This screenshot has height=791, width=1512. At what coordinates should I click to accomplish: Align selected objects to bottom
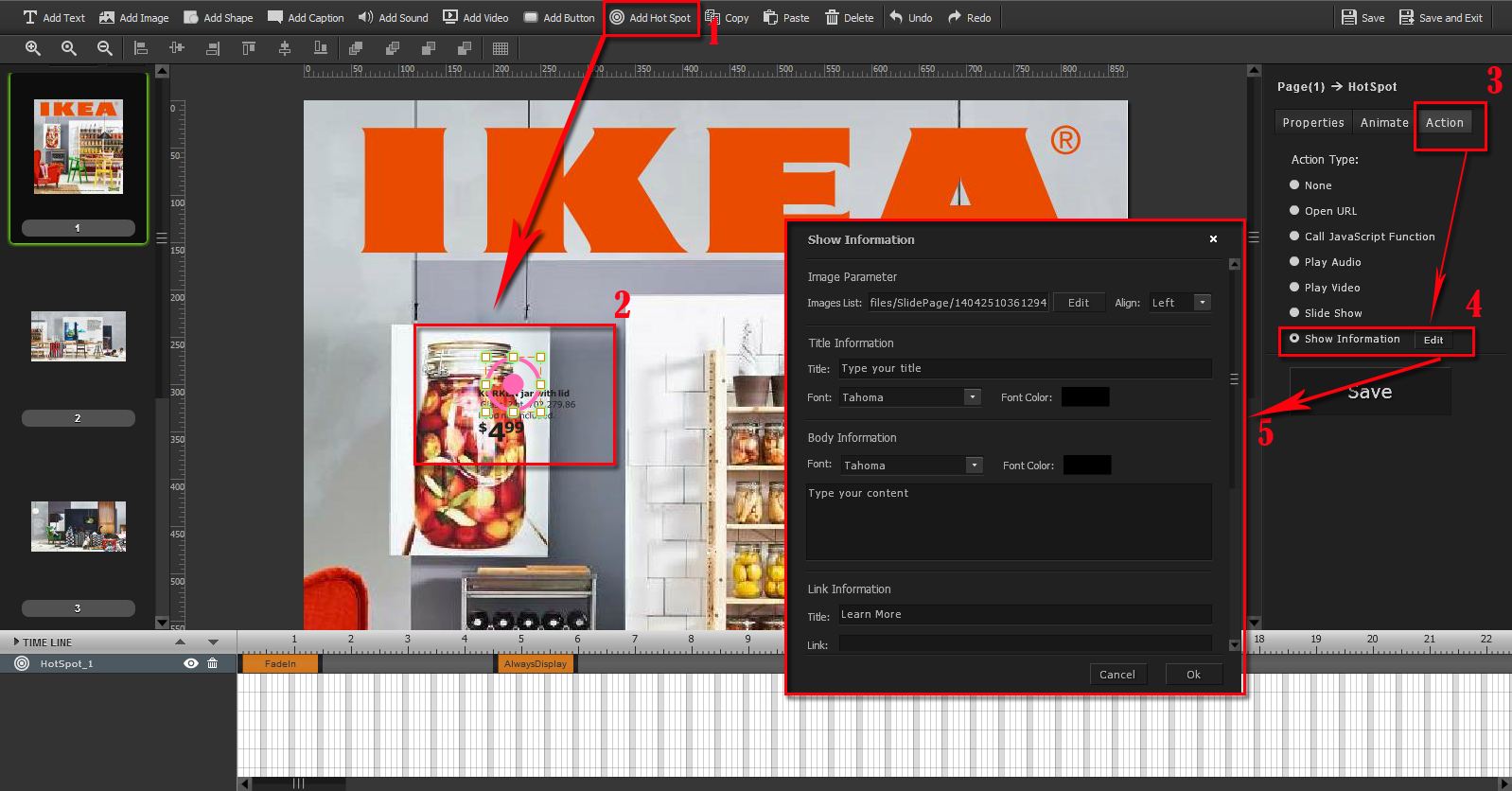click(321, 48)
